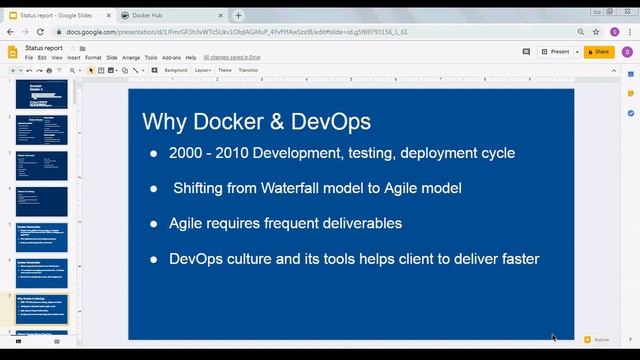Open the Transition panel button
The height and width of the screenshot is (360, 640).
(x=248, y=71)
